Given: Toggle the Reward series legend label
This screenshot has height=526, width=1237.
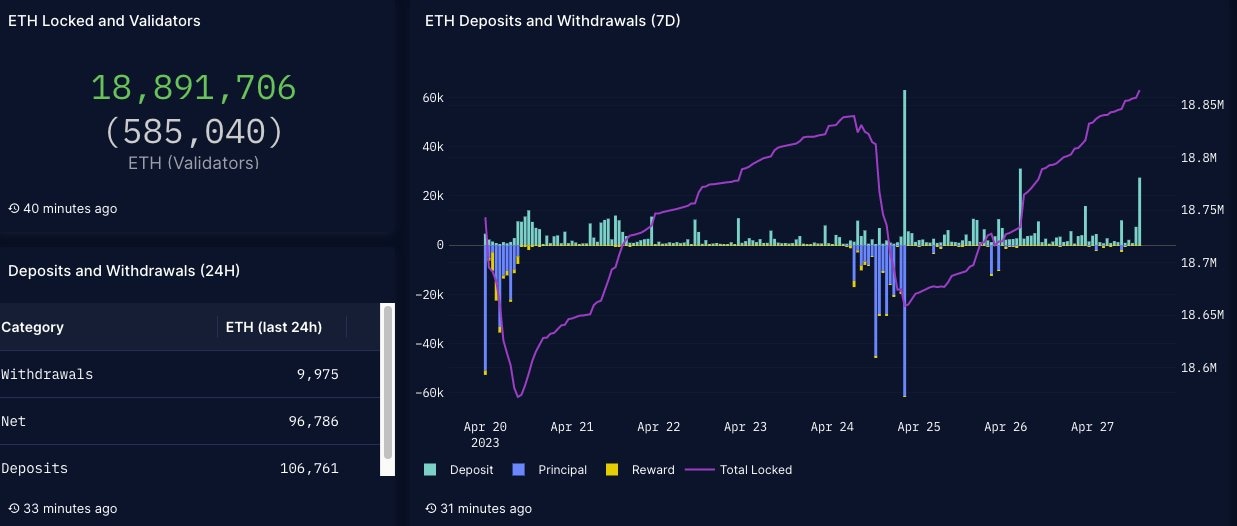Looking at the screenshot, I should pos(653,470).
